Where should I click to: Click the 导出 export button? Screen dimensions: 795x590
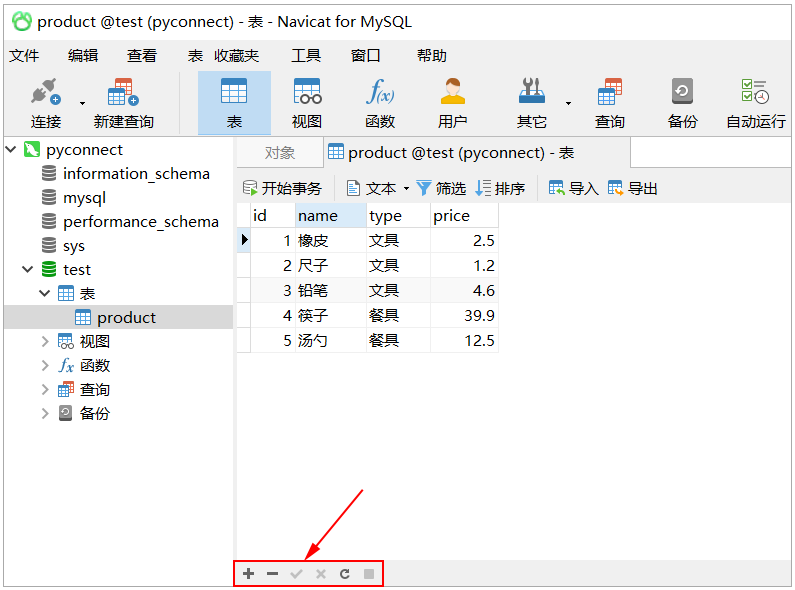coord(632,189)
